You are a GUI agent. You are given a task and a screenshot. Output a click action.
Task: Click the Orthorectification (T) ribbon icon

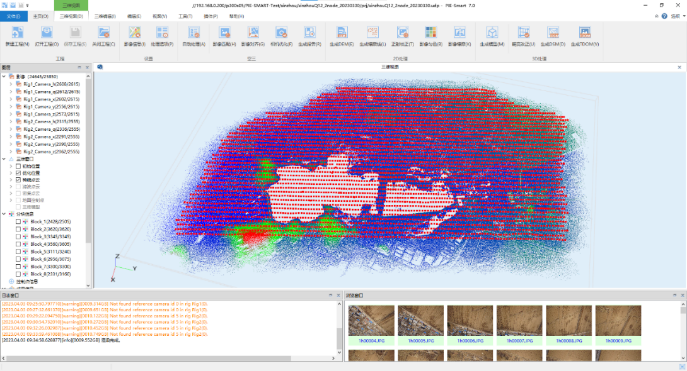402,32
